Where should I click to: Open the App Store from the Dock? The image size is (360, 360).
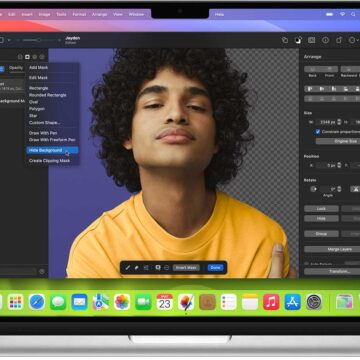click(x=293, y=302)
